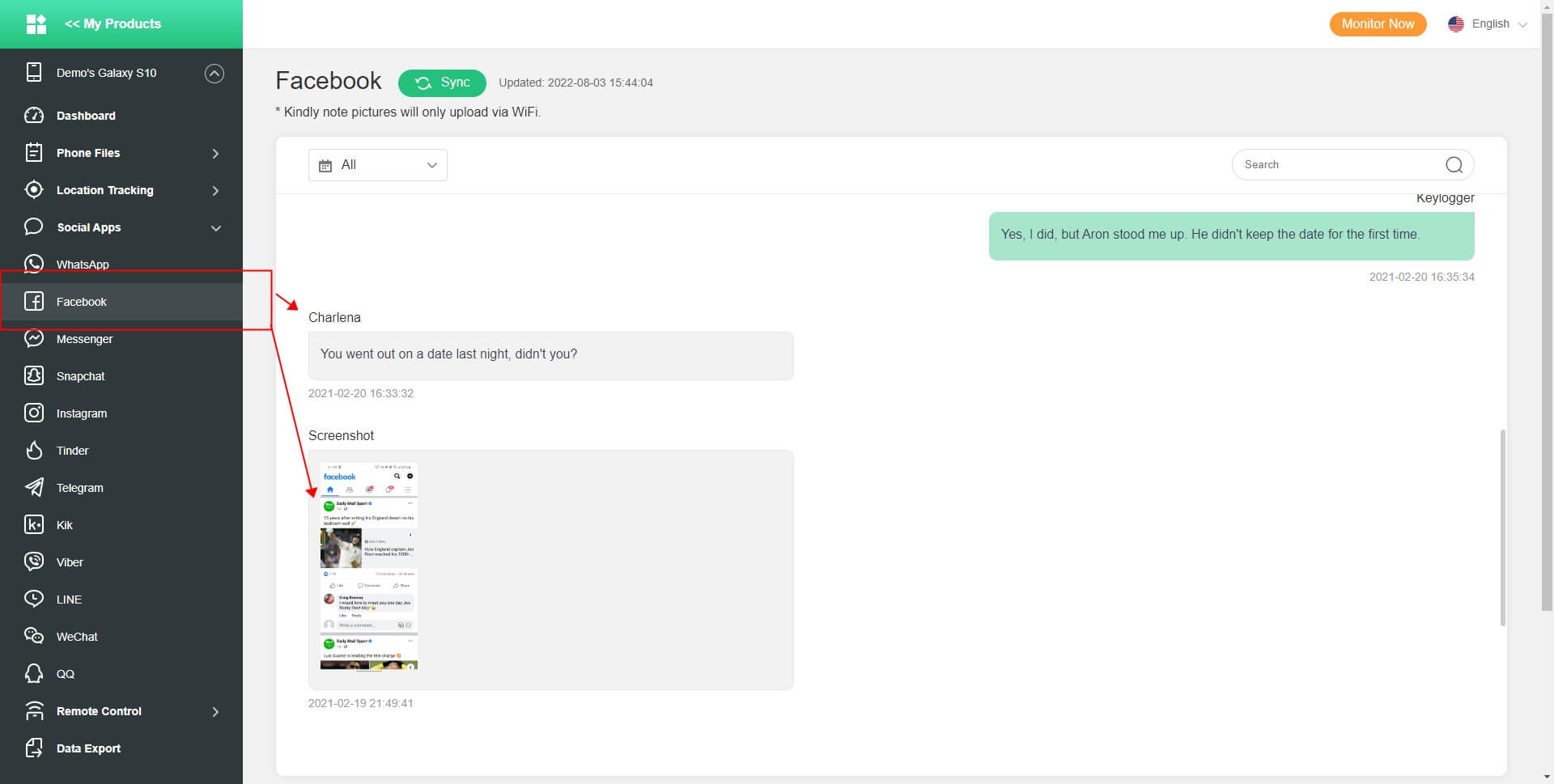This screenshot has height=784, width=1554.
Task: Select the Facebook icon in sidebar
Action: click(x=34, y=302)
